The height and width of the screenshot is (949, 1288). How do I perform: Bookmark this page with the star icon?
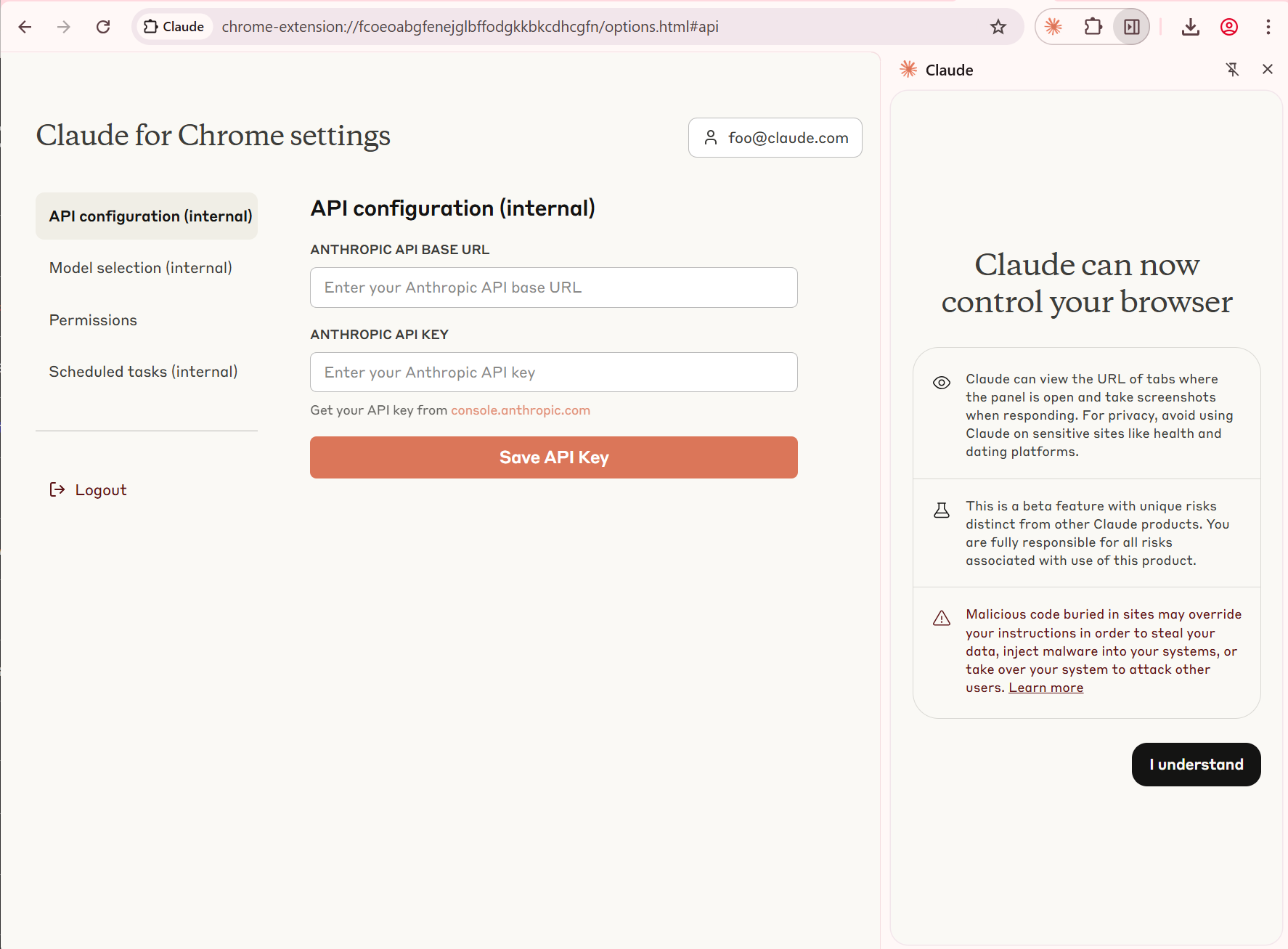coord(998,27)
